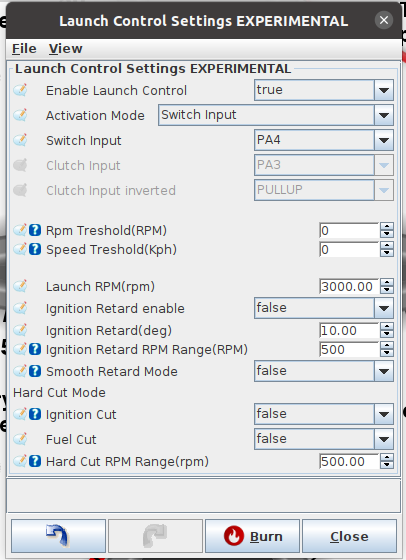Image resolution: width=406 pixels, height=560 pixels.
Task: Click the note icon beside Speed Treshold
Action: click(20, 249)
